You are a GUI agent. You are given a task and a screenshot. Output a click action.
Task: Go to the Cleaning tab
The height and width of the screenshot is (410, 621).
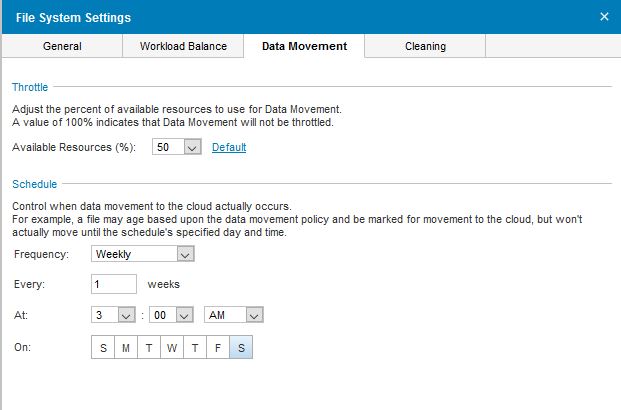click(x=425, y=46)
